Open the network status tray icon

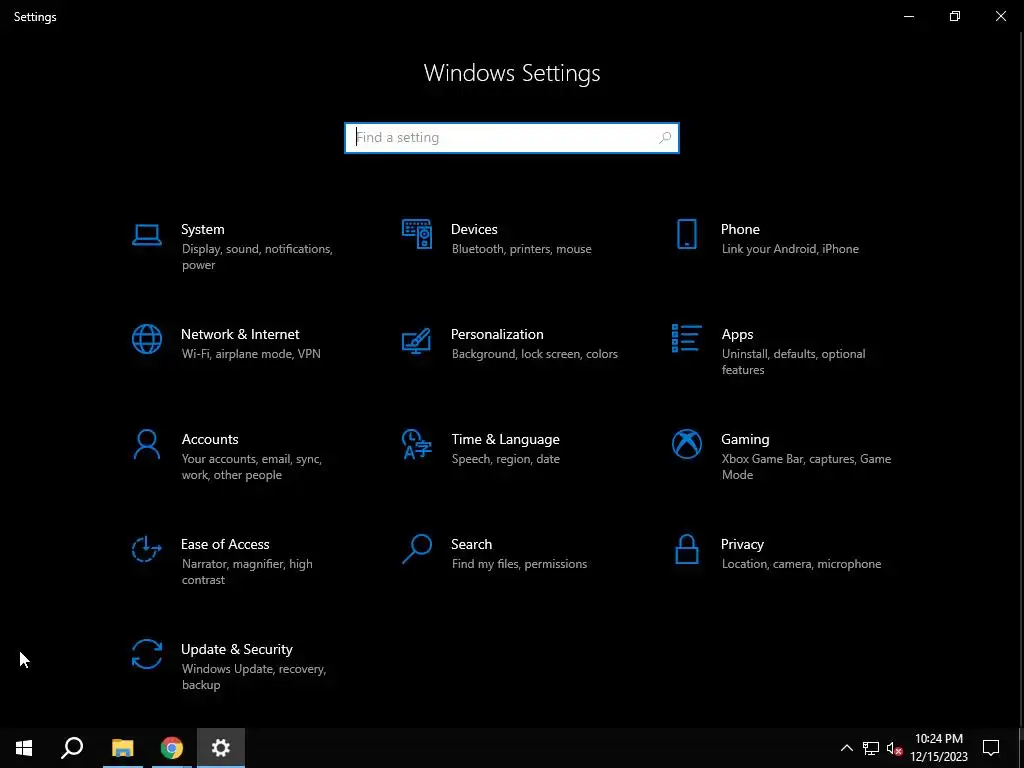871,748
